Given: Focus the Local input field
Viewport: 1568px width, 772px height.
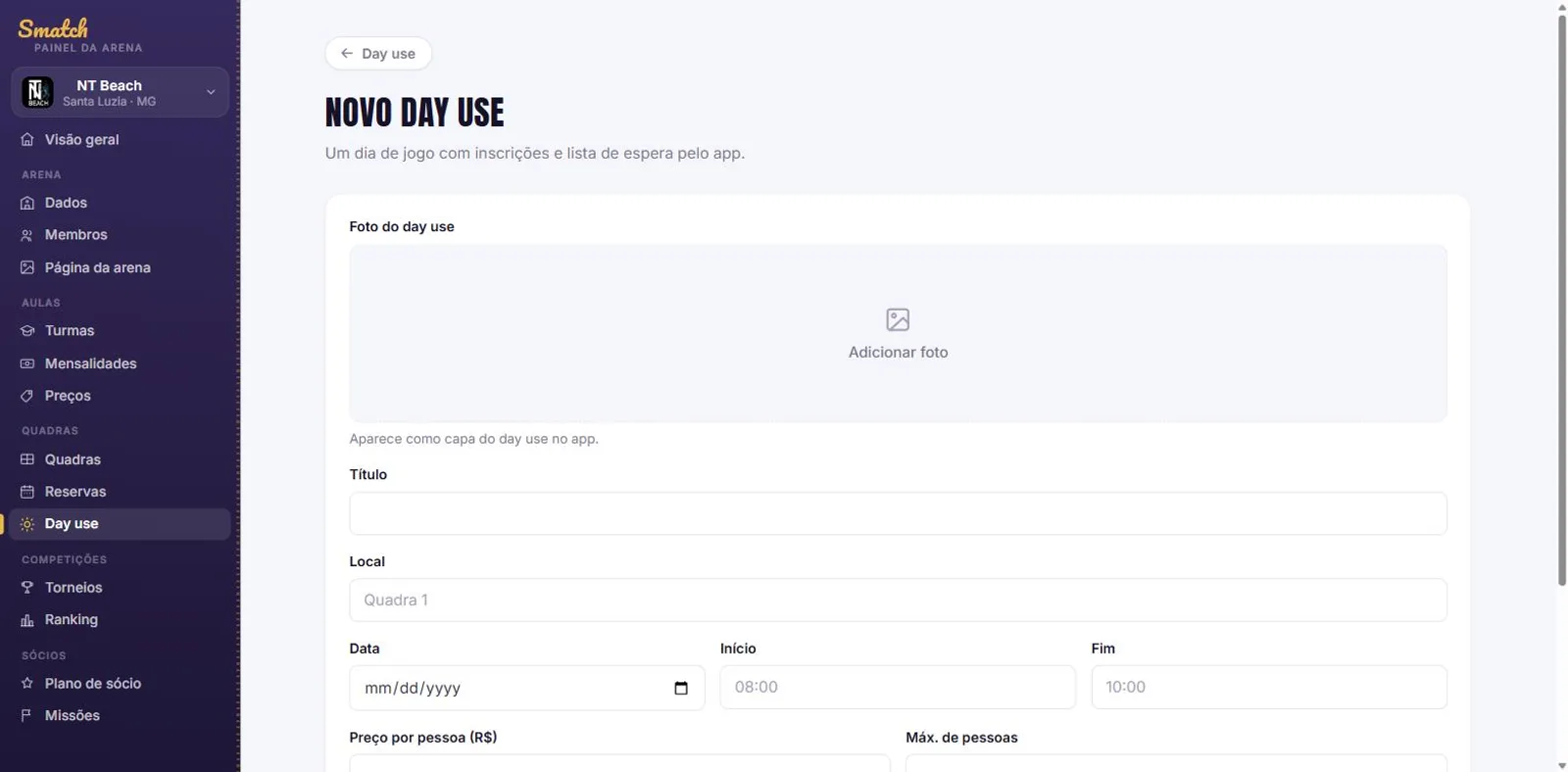Looking at the screenshot, I should pyautogui.click(x=898, y=601).
